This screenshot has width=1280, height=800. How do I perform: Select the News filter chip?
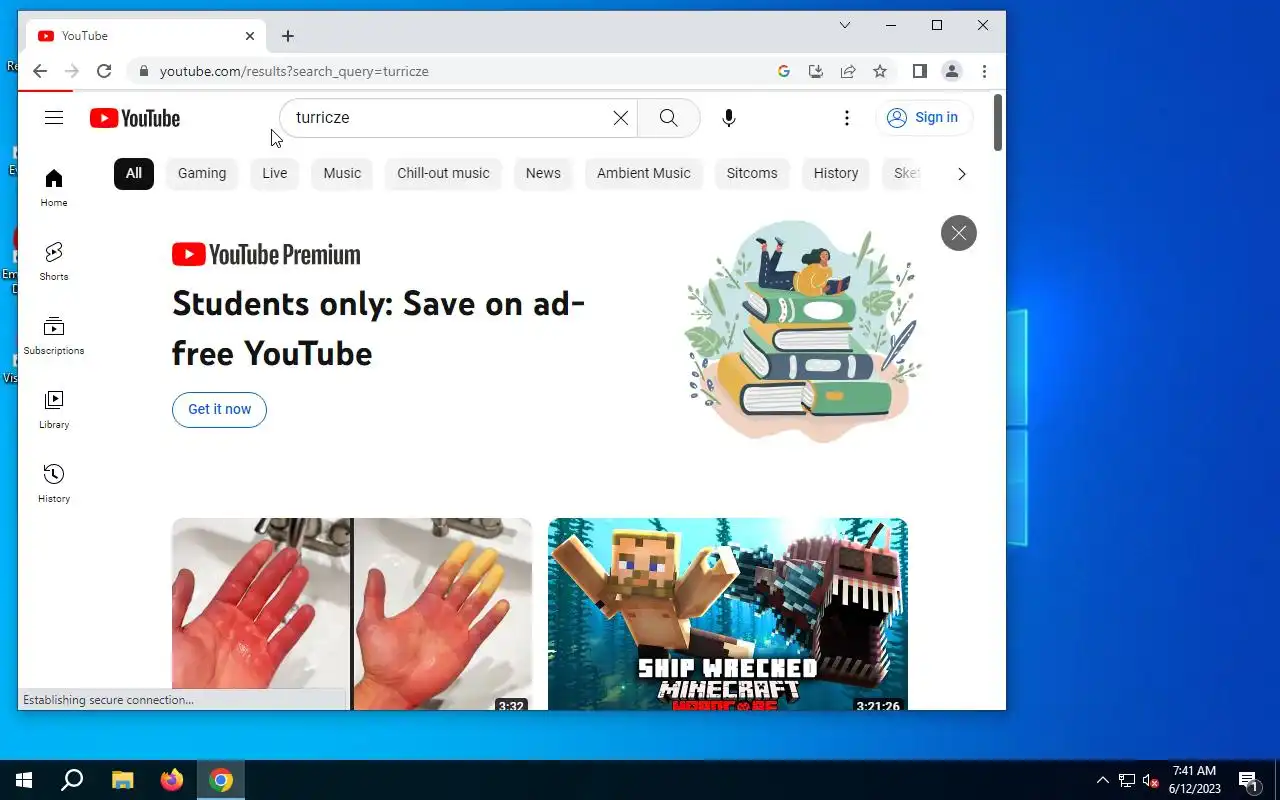pos(543,173)
